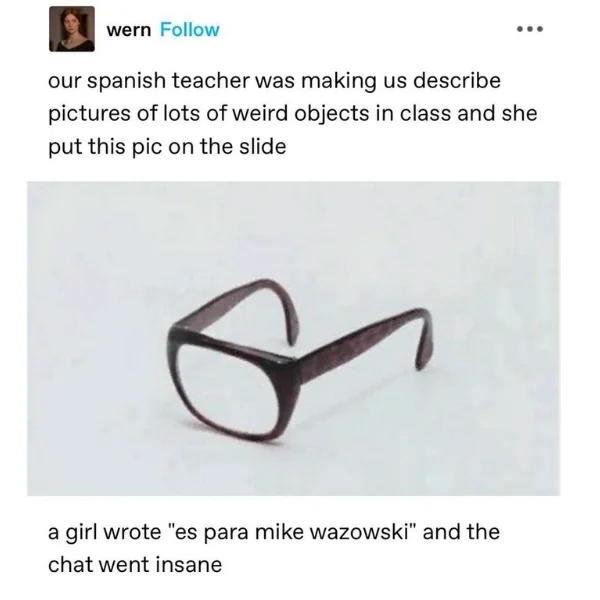Click the caption line starting "a girl wrote"
The height and width of the screenshot is (600, 600).
click(274, 532)
